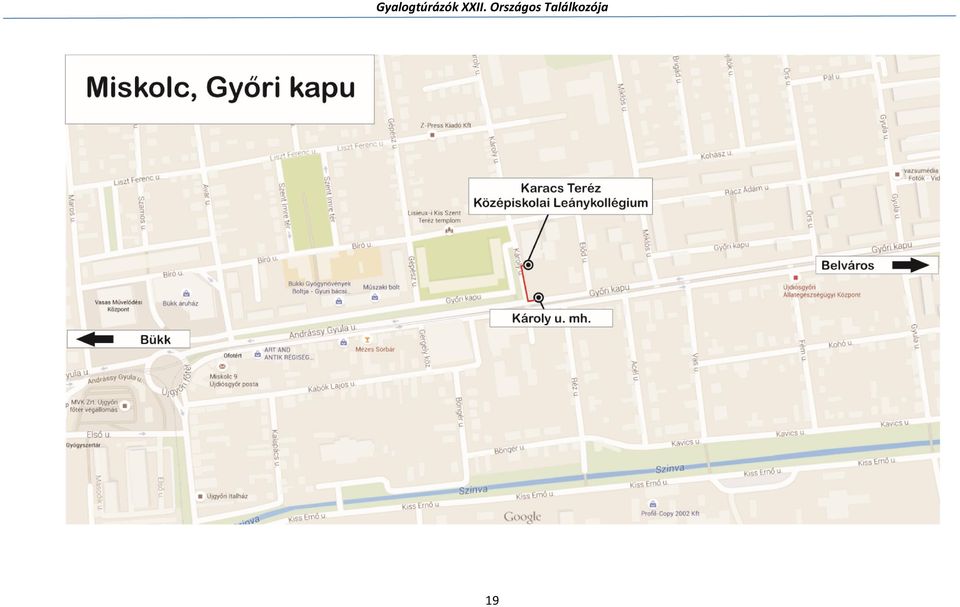Click the black arrow pointing to Bükk
This screenshot has height=607, width=960.
click(95, 339)
